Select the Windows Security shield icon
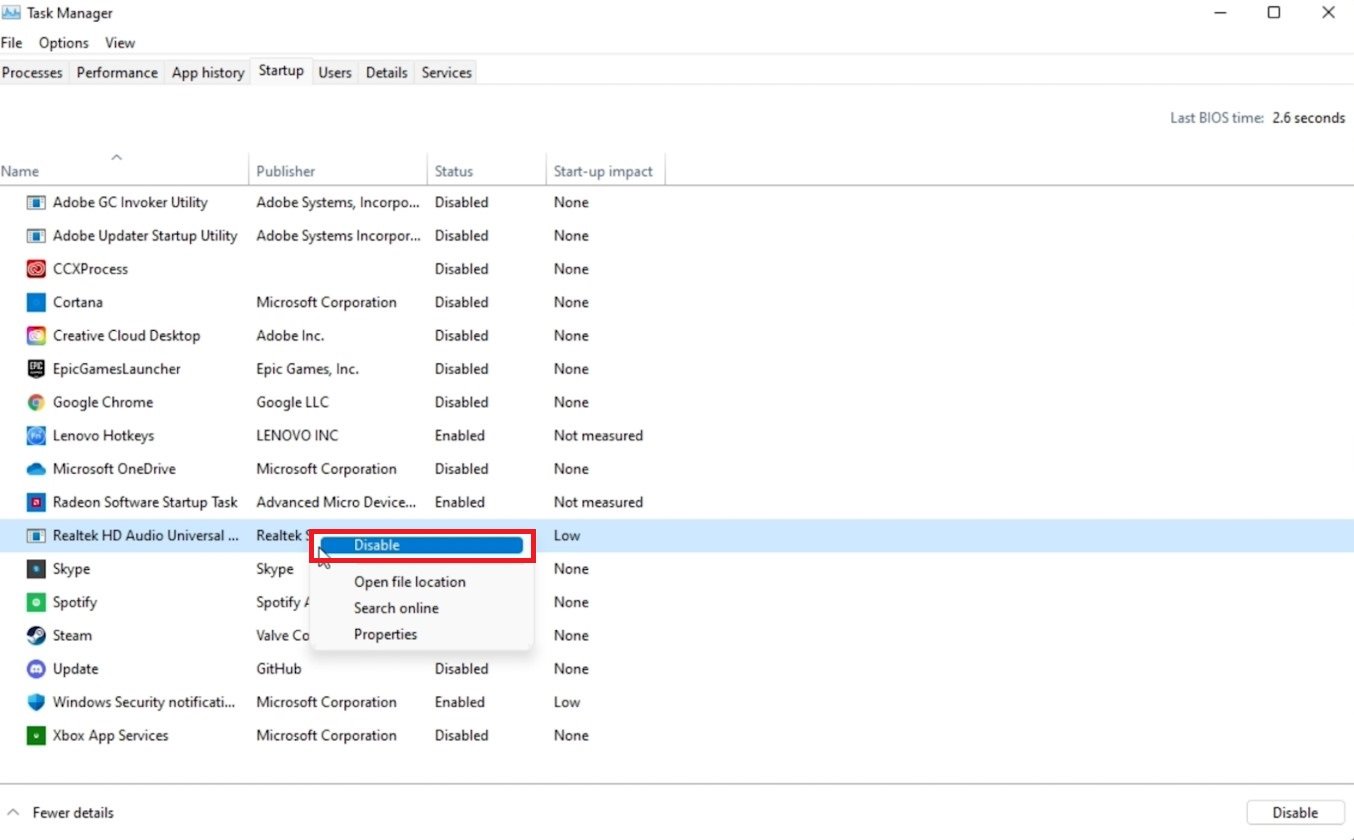The width and height of the screenshot is (1354, 840). pos(36,702)
